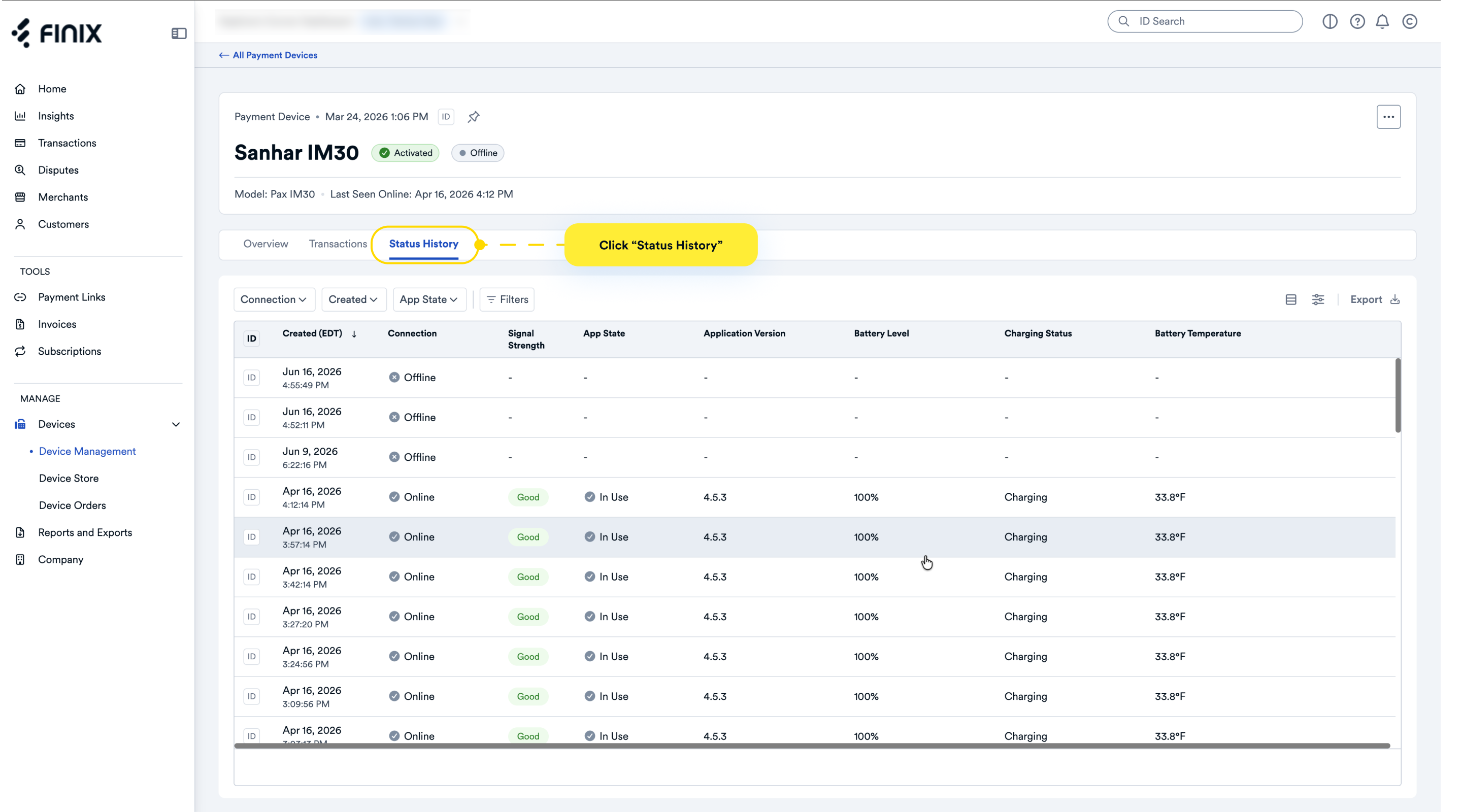
Task: Open the Company page
Action: [61, 559]
